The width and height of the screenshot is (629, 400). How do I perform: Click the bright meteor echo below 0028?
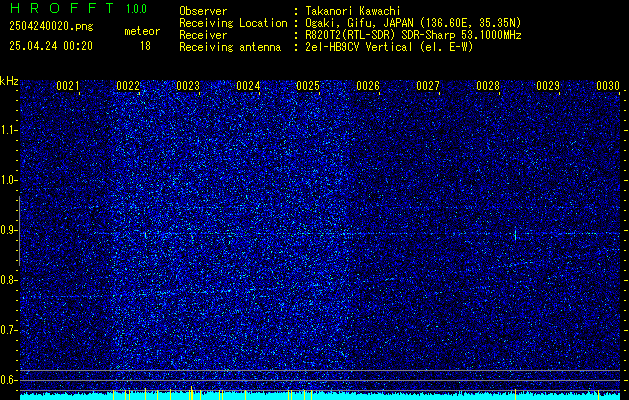pyautogui.click(x=515, y=234)
